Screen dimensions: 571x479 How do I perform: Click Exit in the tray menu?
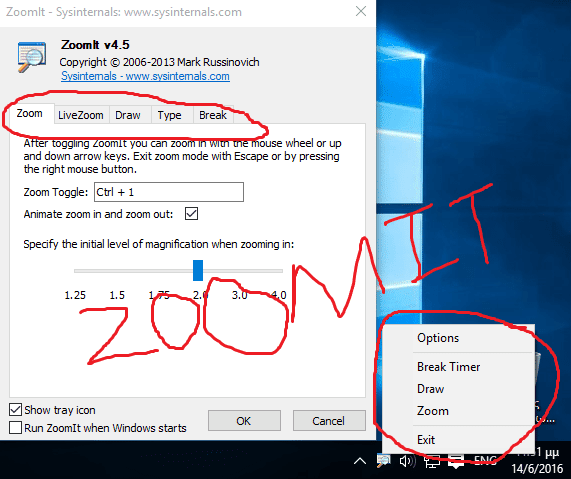pos(426,440)
